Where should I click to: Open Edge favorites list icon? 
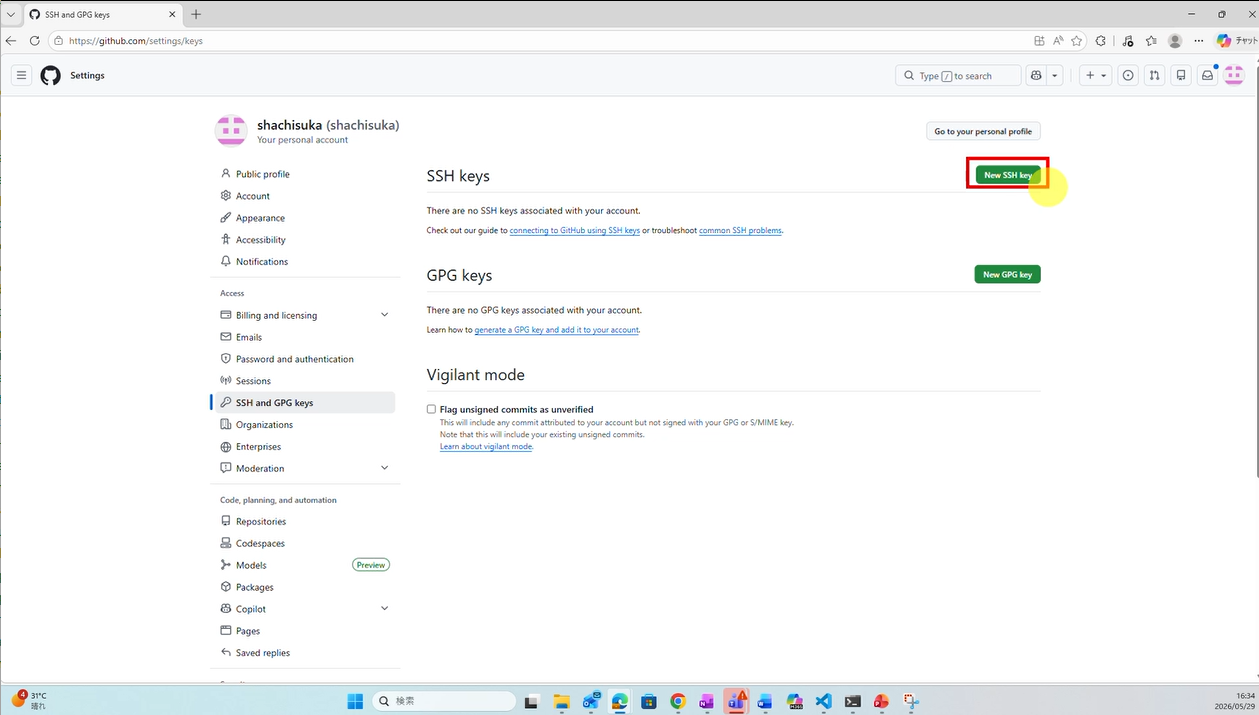1151,41
